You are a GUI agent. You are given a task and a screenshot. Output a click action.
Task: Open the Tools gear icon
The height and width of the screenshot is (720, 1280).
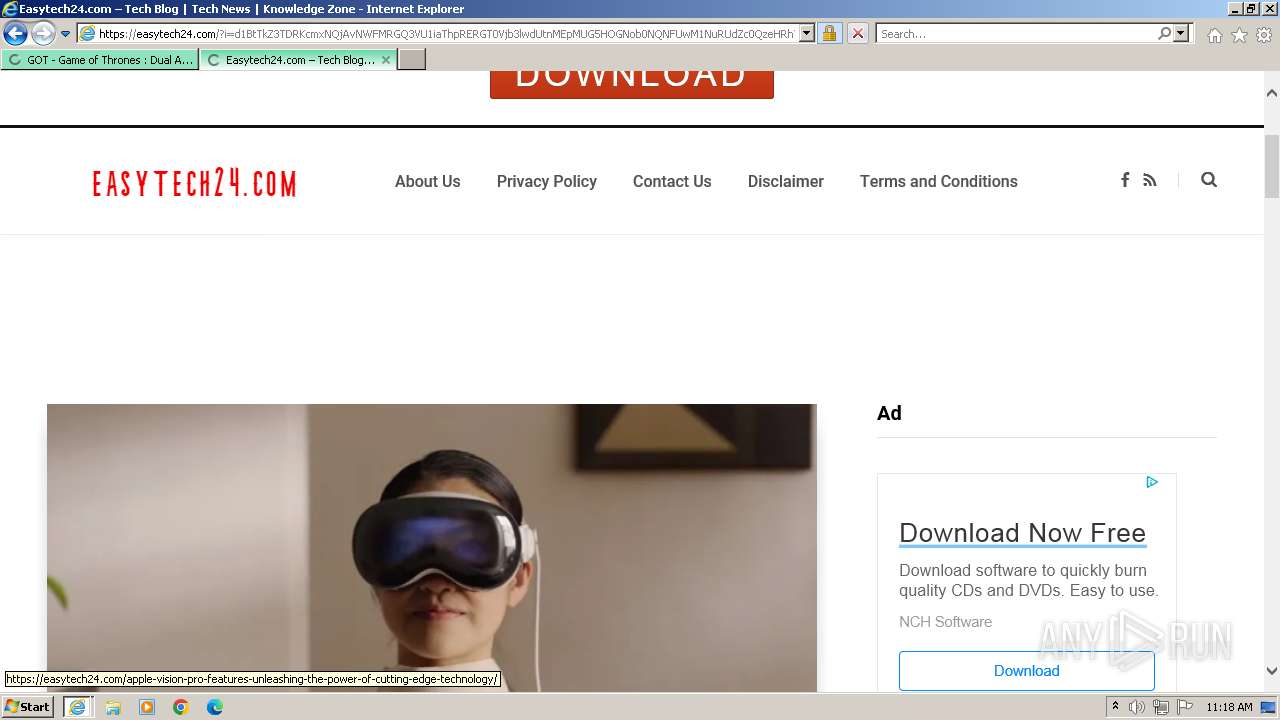pyautogui.click(x=1264, y=35)
